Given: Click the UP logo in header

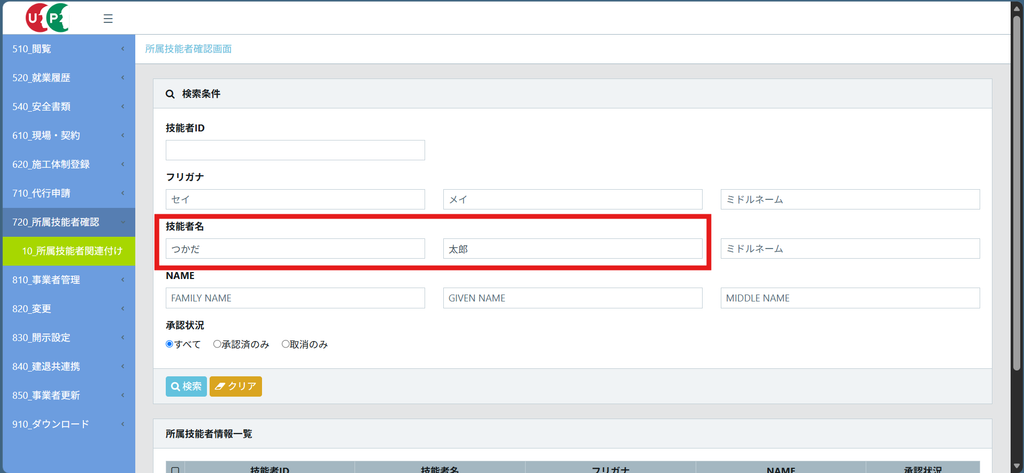Looking at the screenshot, I should [x=47, y=18].
